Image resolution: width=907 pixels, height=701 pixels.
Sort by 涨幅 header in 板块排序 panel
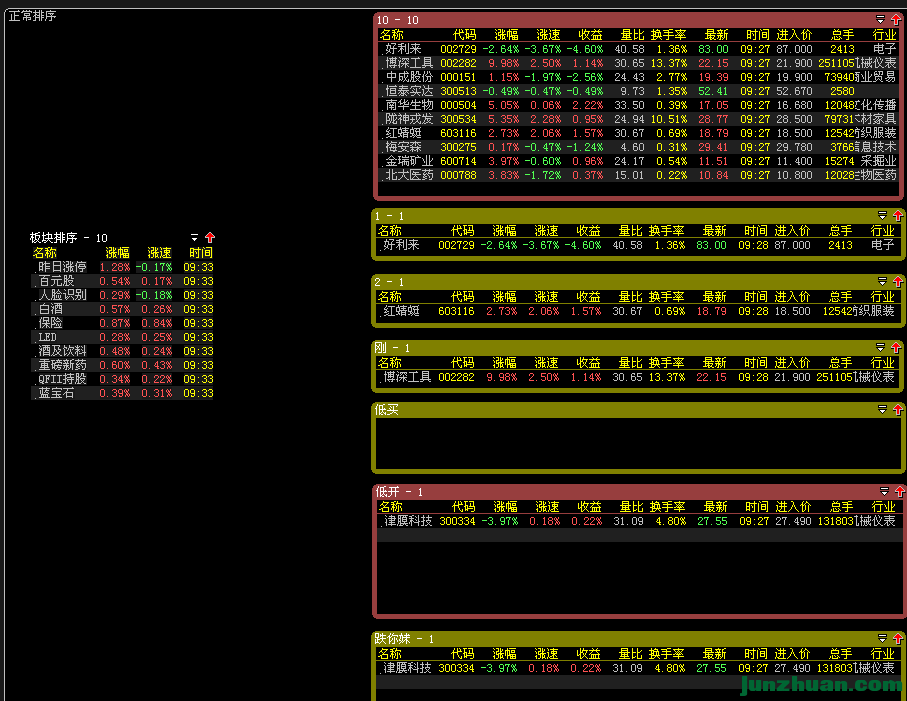(x=118, y=253)
